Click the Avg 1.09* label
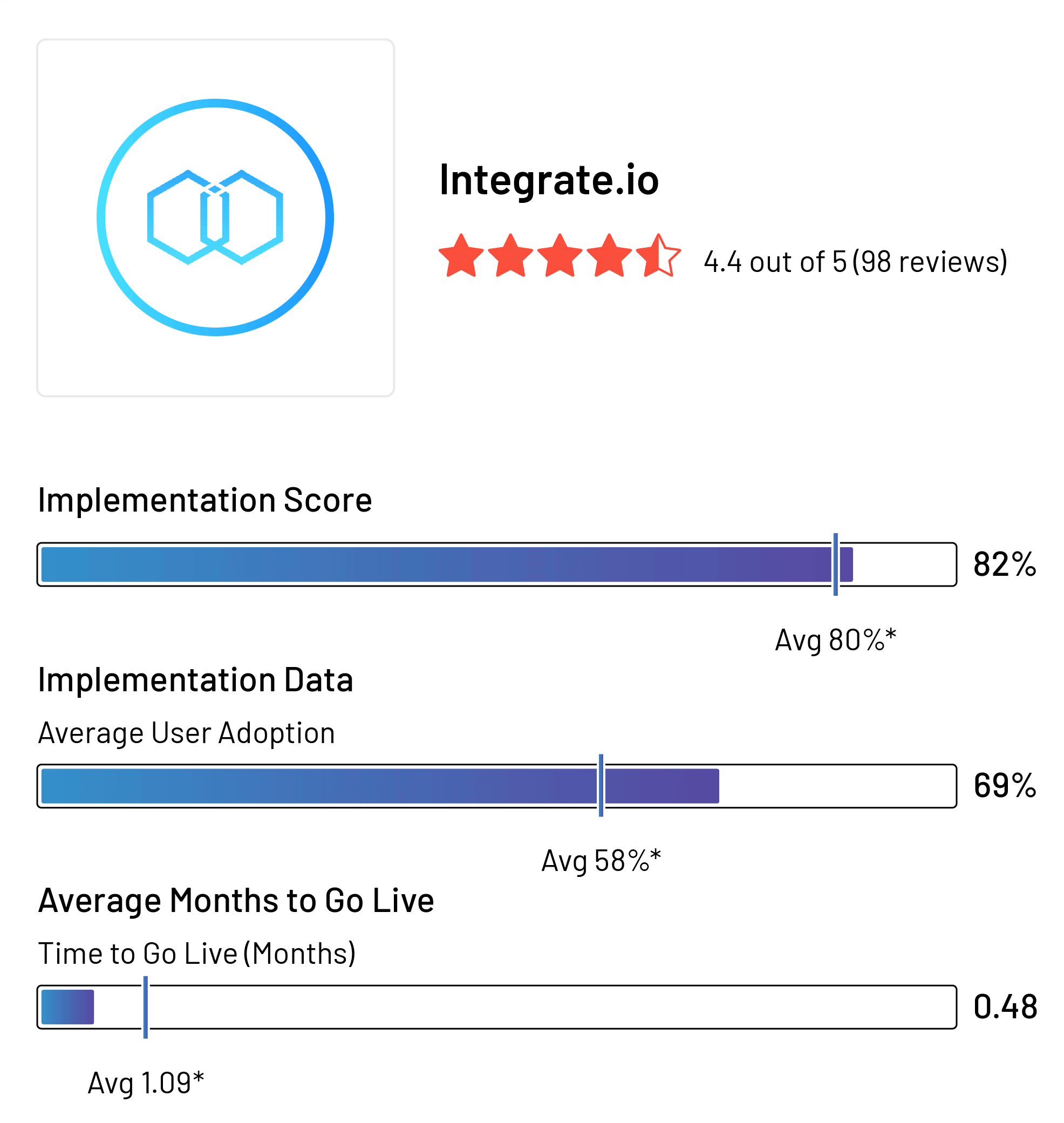This screenshot has width=1064, height=1123. pyautogui.click(x=146, y=1083)
